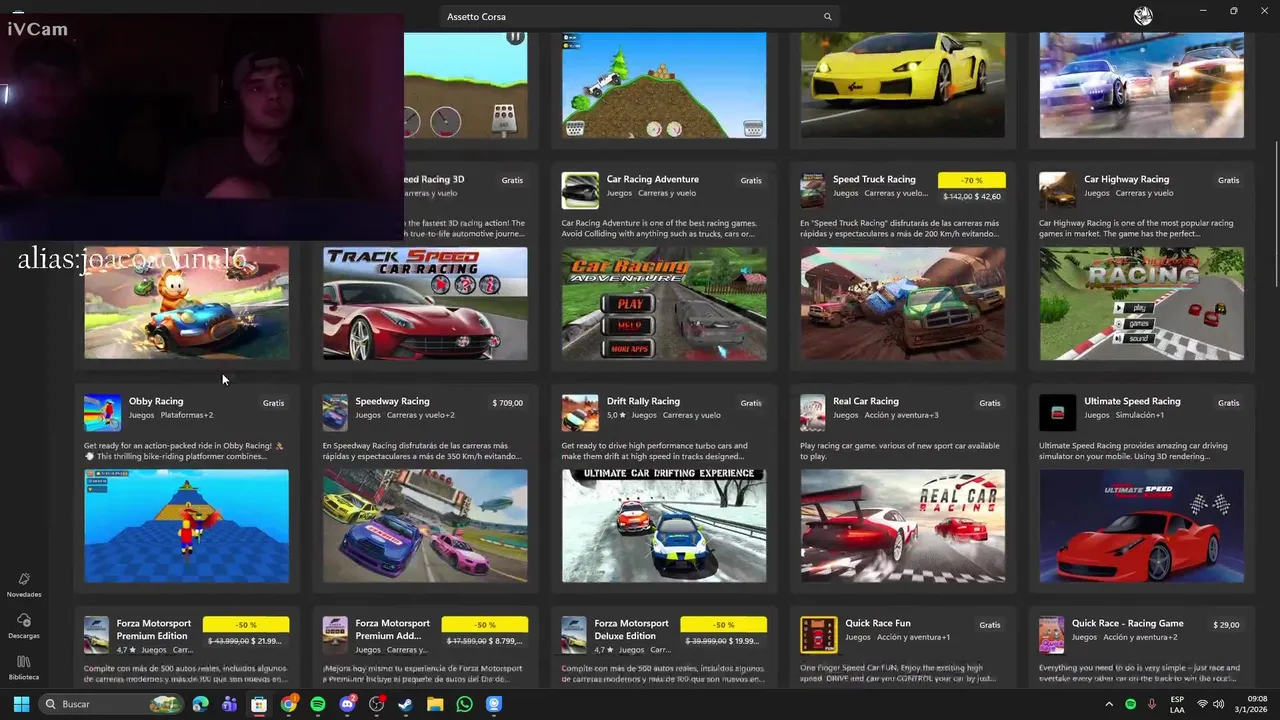Click the search magnifier icon in Store search bar
The width and height of the screenshot is (1280, 720).
coord(827,16)
